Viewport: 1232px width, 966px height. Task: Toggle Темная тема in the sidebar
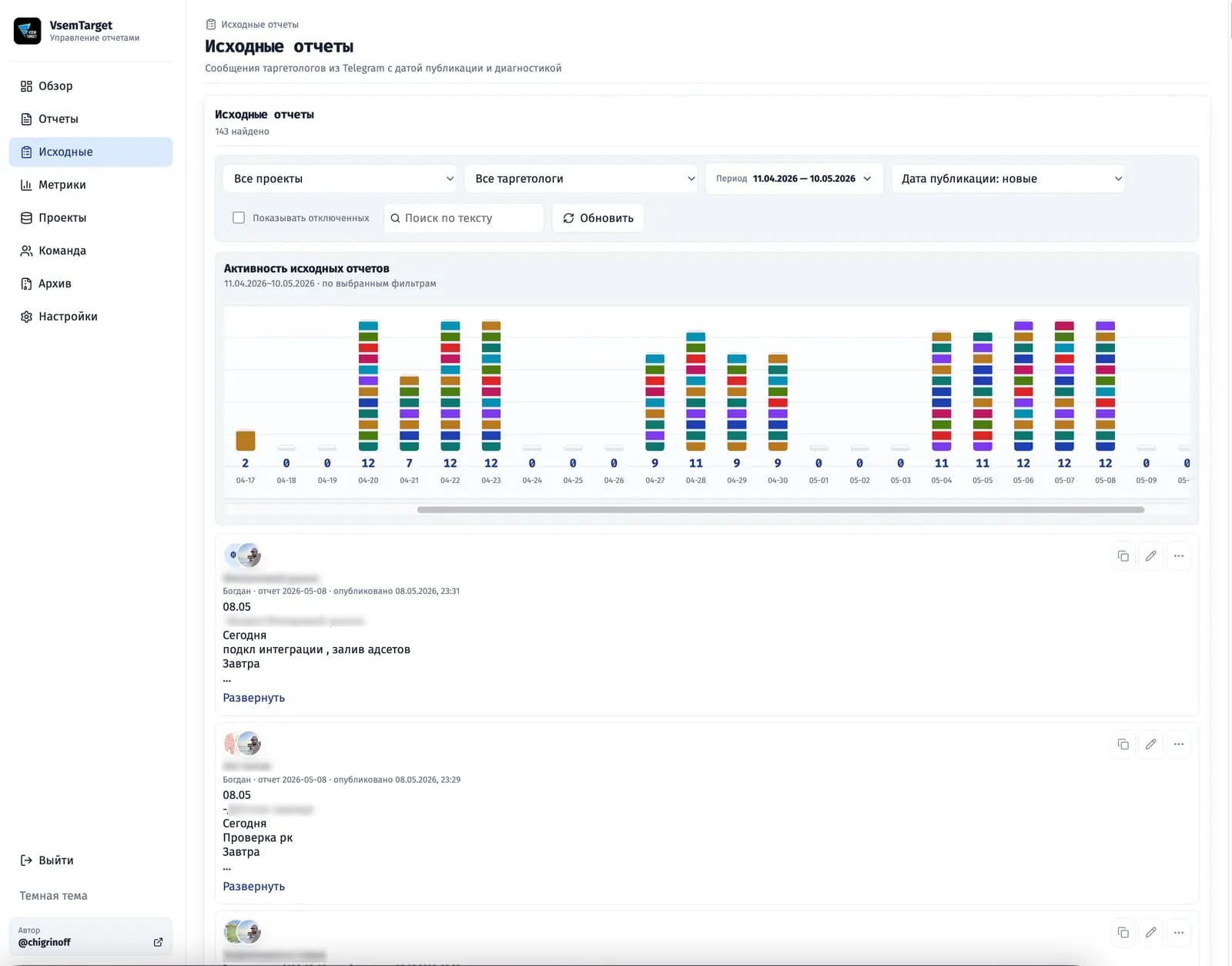click(x=53, y=896)
